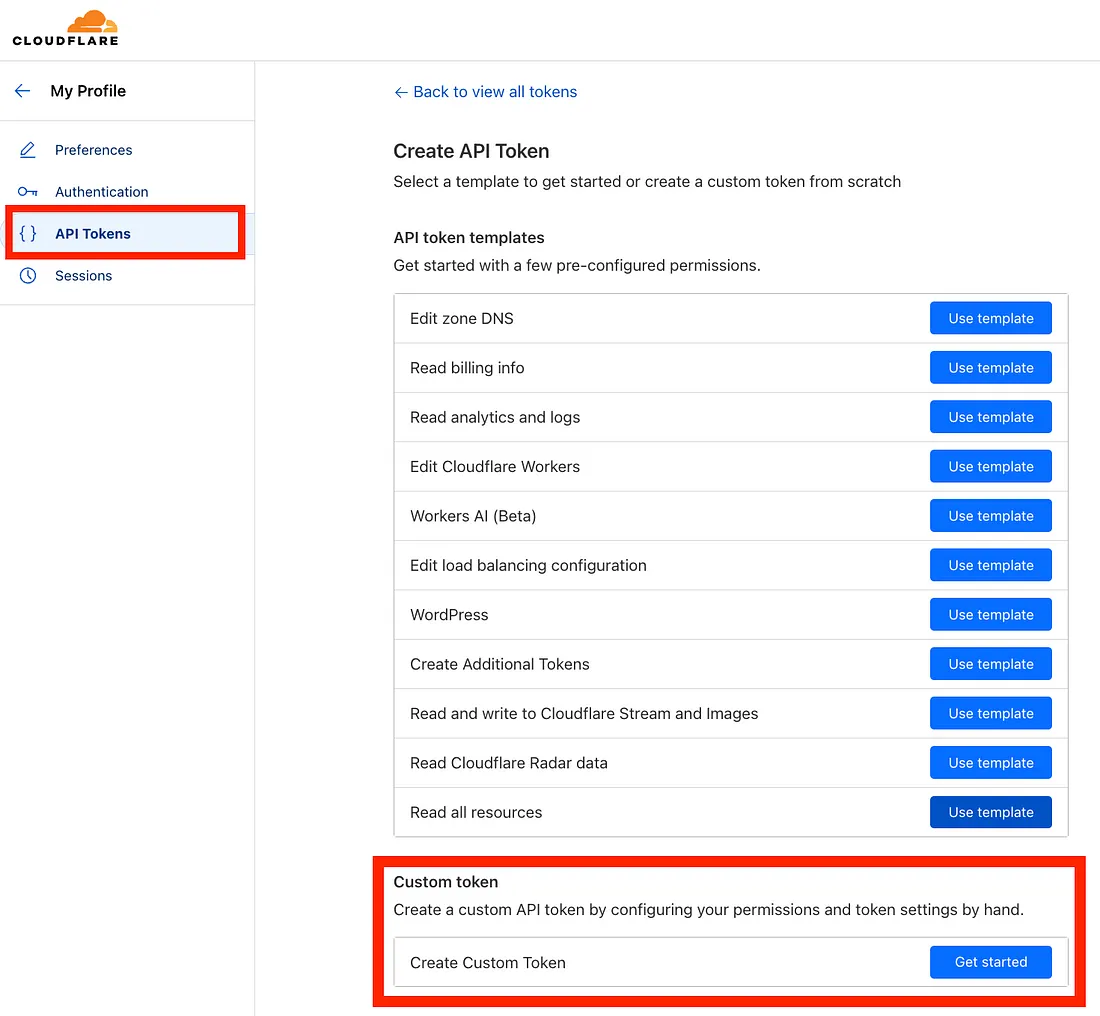Click 'Select a template to get started' text
Viewport: 1100px width, 1016px height.
647,182
